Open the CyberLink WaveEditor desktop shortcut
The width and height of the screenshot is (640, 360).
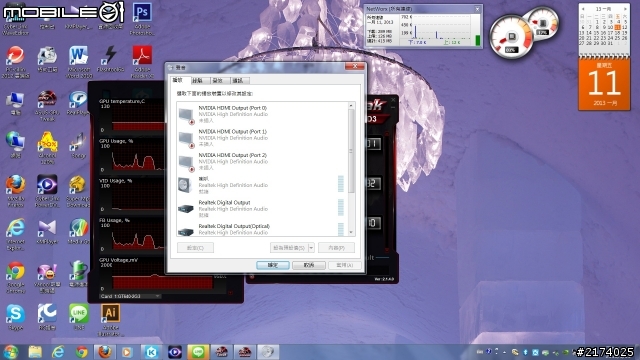click(x=16, y=18)
